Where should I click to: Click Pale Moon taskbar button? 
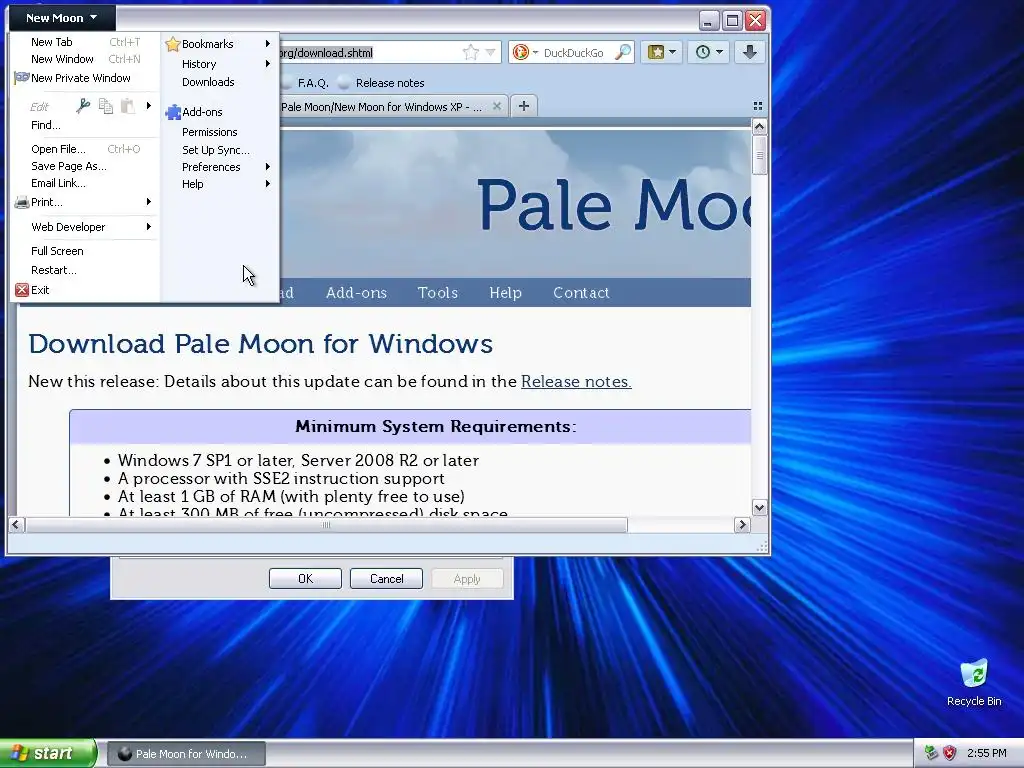[186, 754]
